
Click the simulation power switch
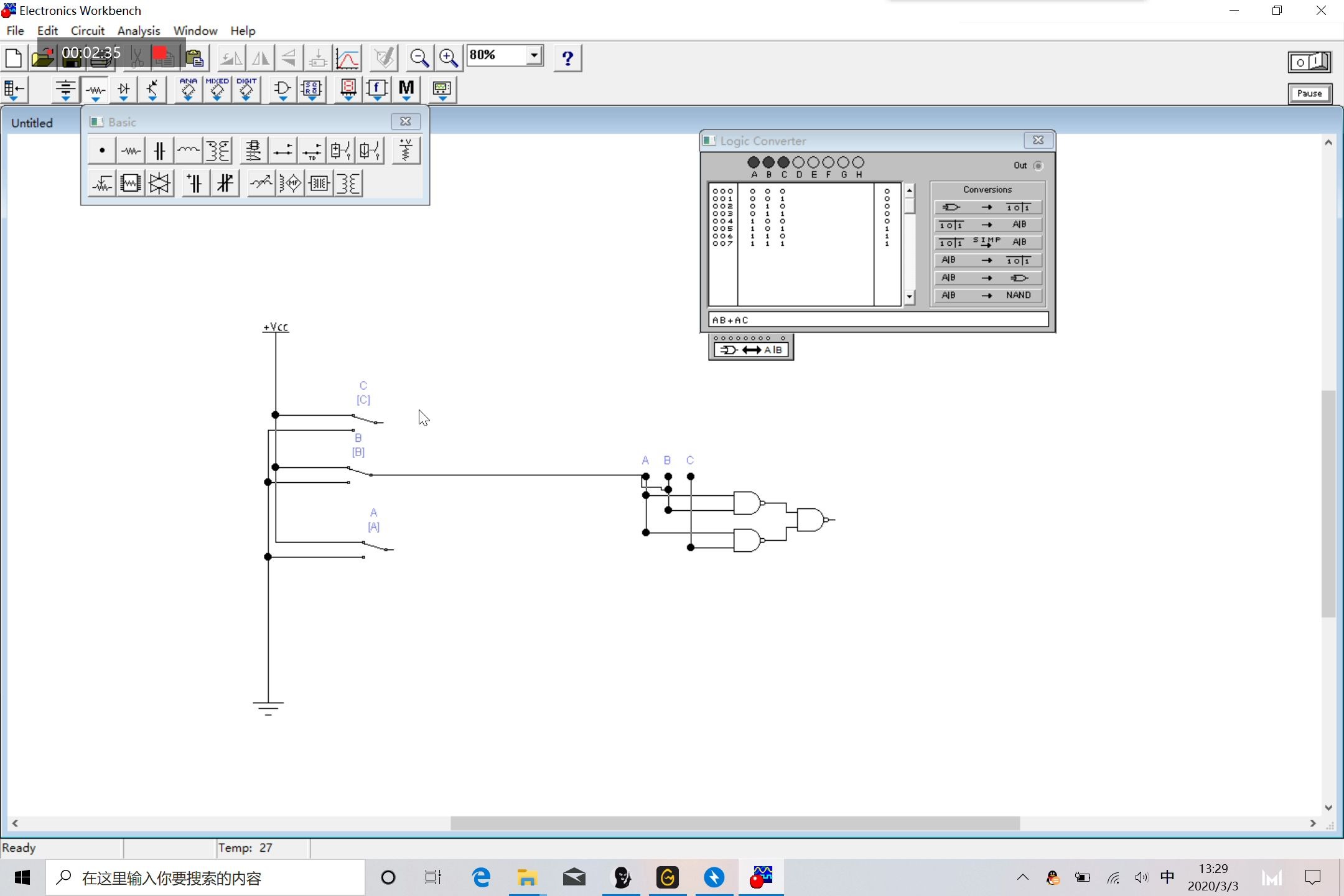pyautogui.click(x=1309, y=62)
